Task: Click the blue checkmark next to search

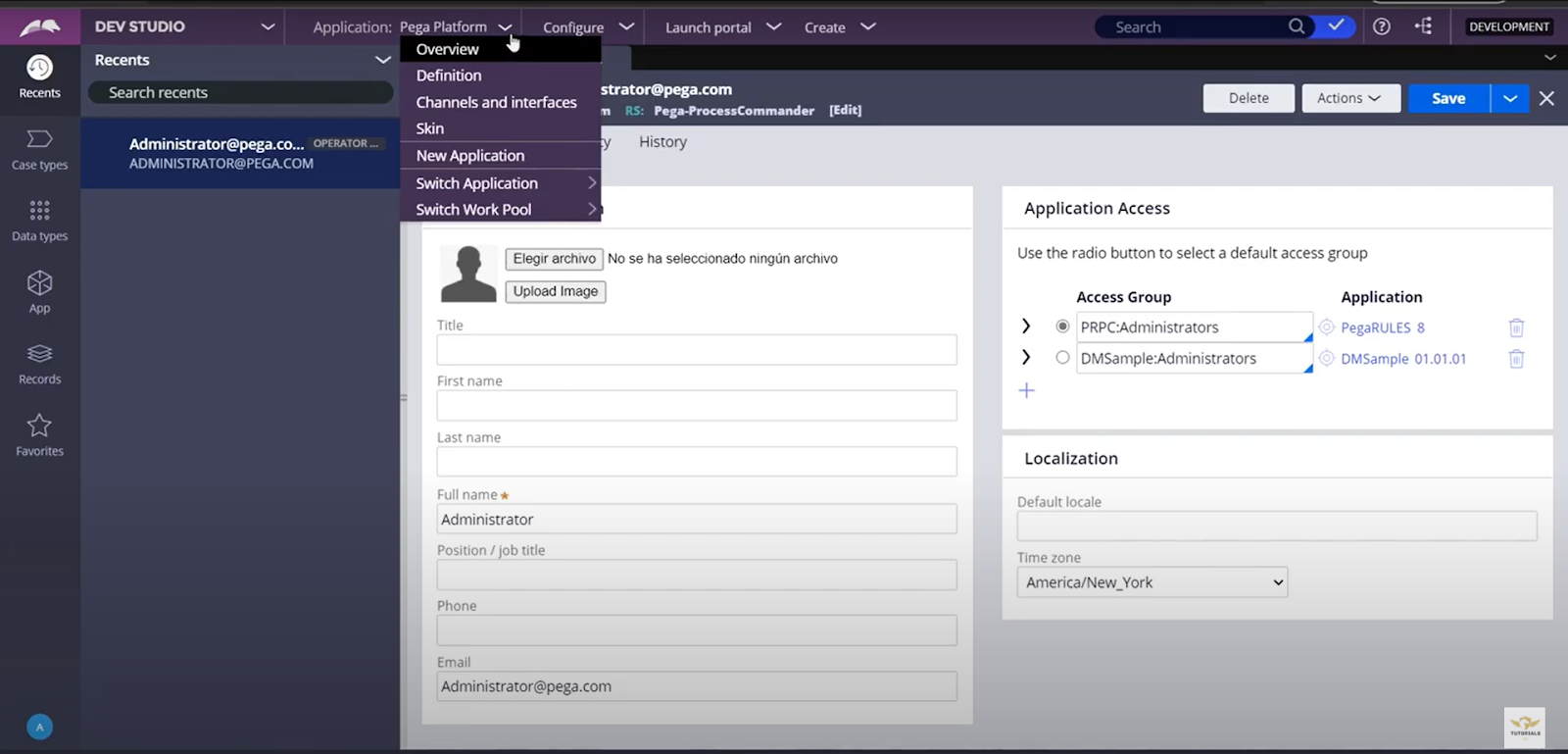Action: tap(1336, 25)
